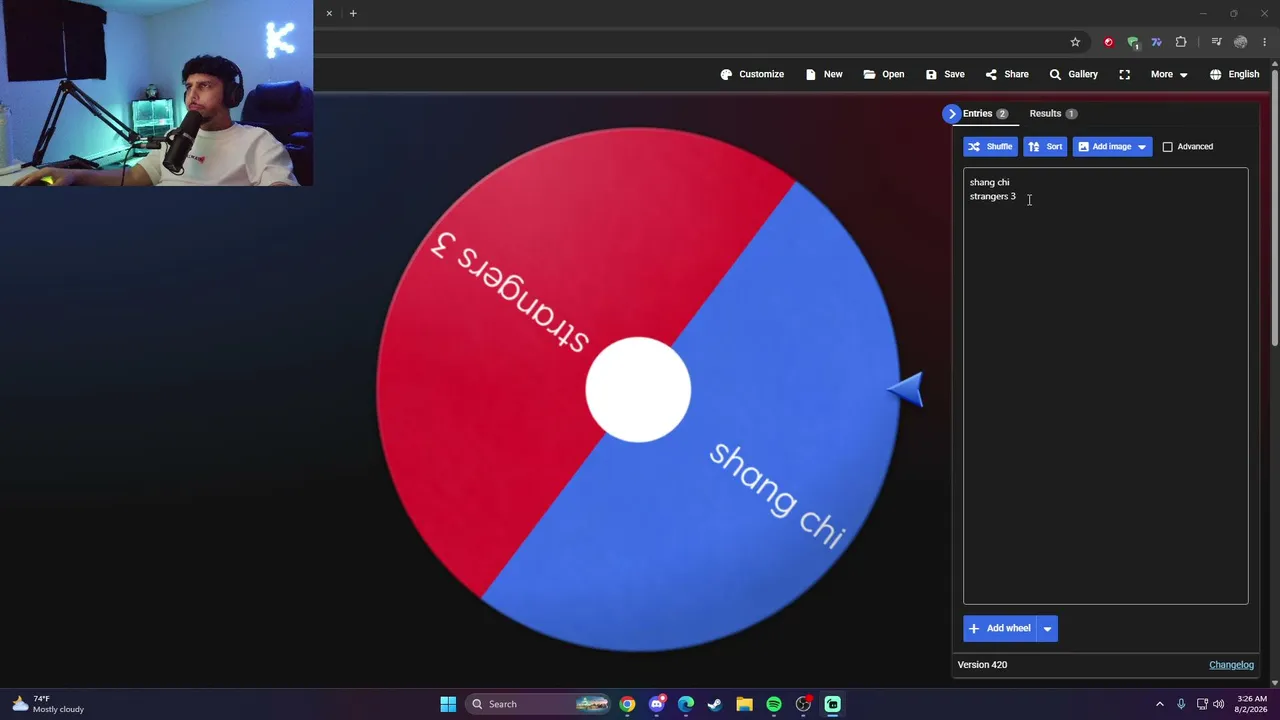Close the current browser tab

(329, 13)
